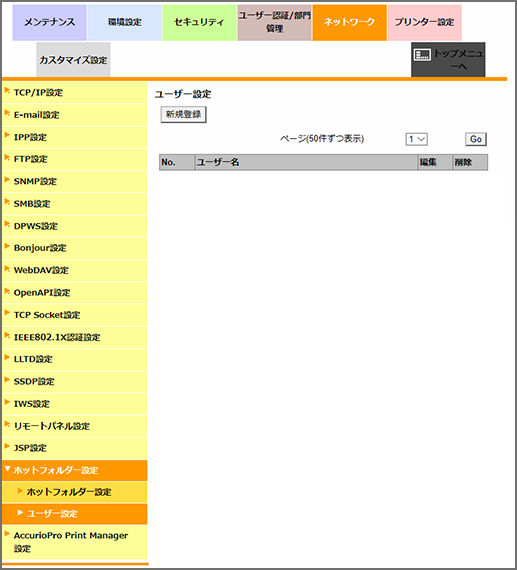517x570 pixels.
Task: Open the セキュリティ tab
Action: (199, 23)
